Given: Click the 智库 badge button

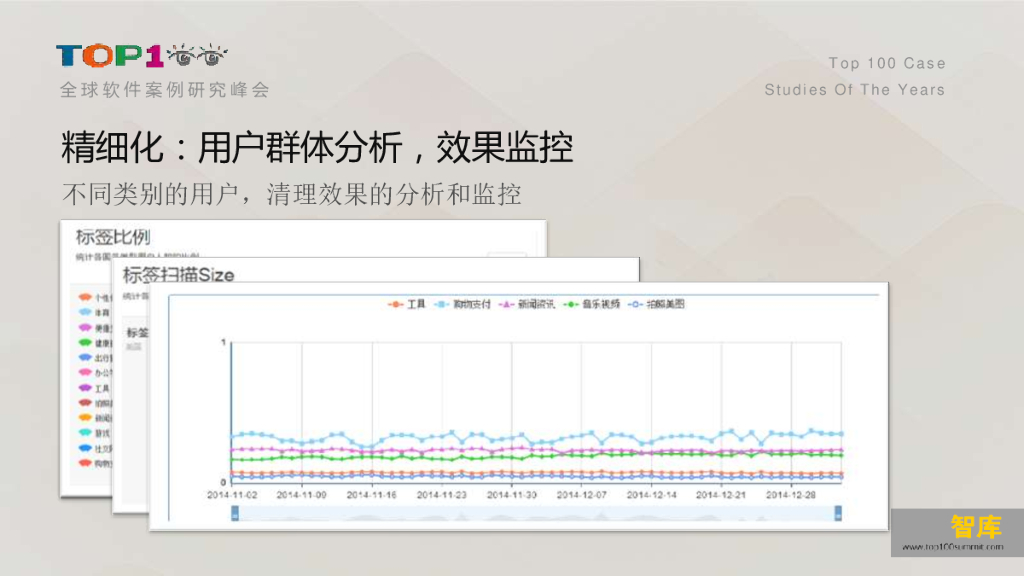Looking at the screenshot, I should coord(975,527).
